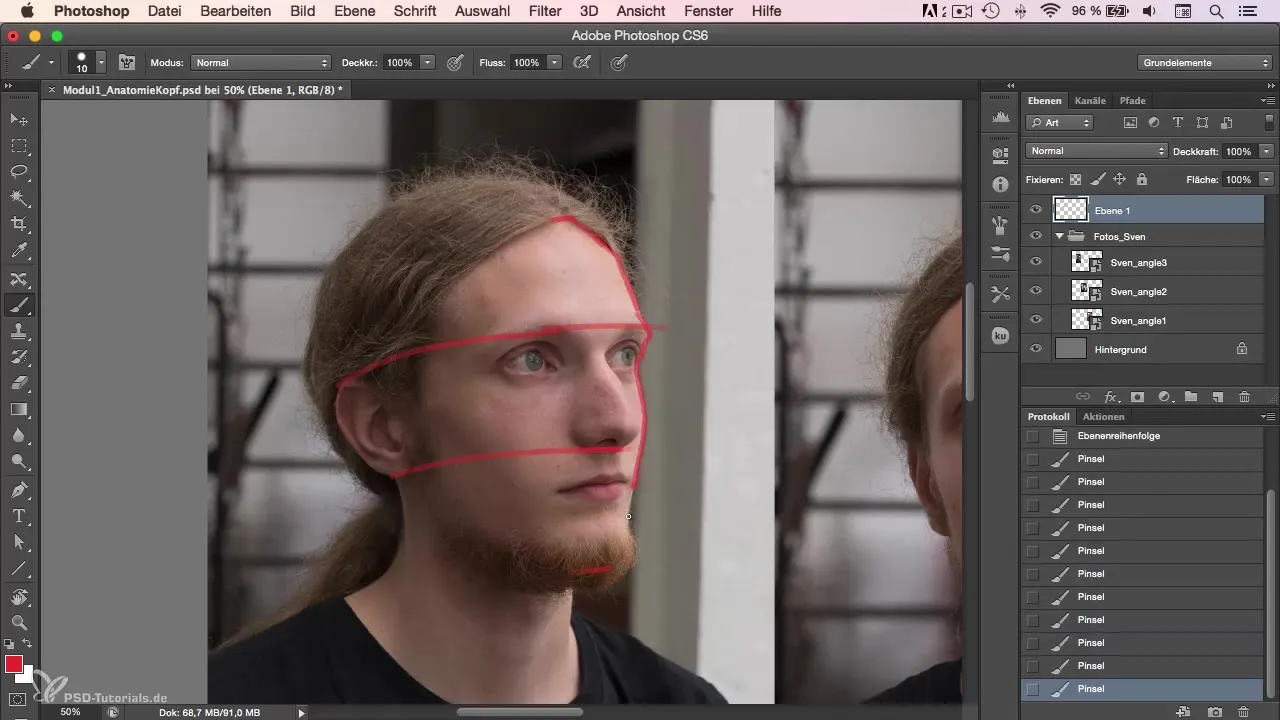
Task: Hide the Ebene 1 layer
Action: [1035, 210]
